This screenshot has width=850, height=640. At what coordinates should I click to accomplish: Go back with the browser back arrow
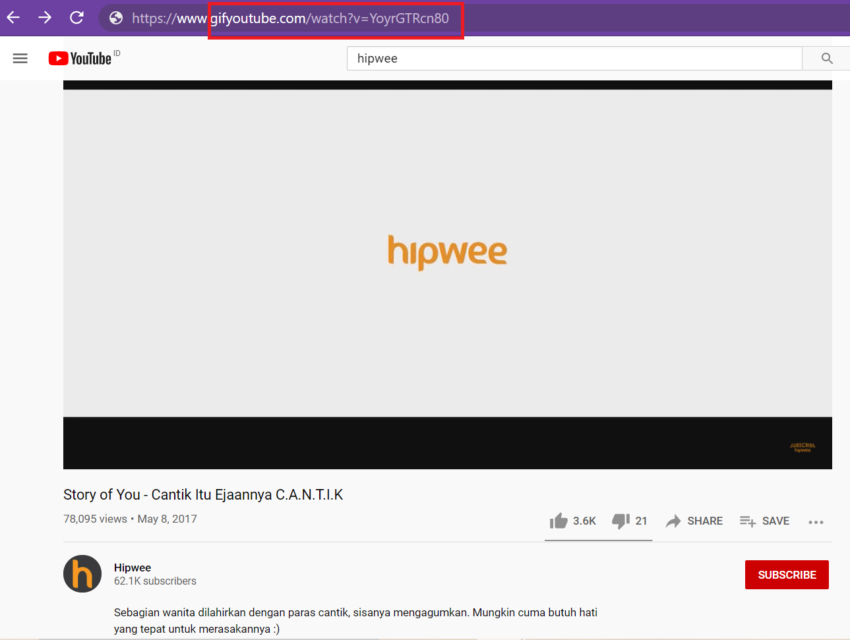coord(14,17)
